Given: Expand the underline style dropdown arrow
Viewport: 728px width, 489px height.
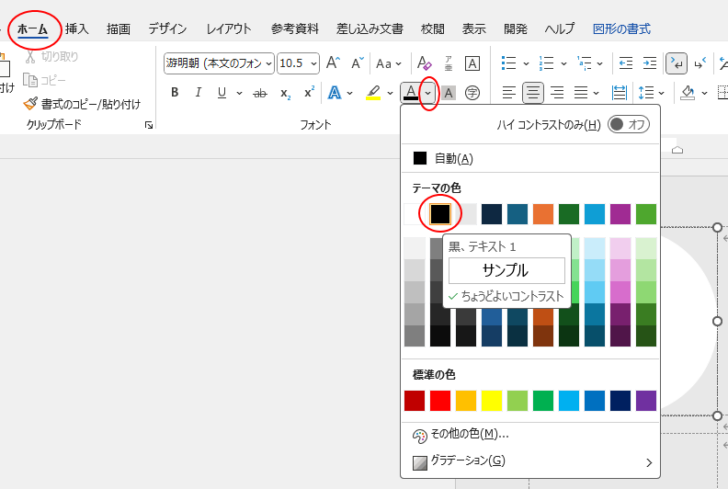Looking at the screenshot, I should (x=239, y=93).
